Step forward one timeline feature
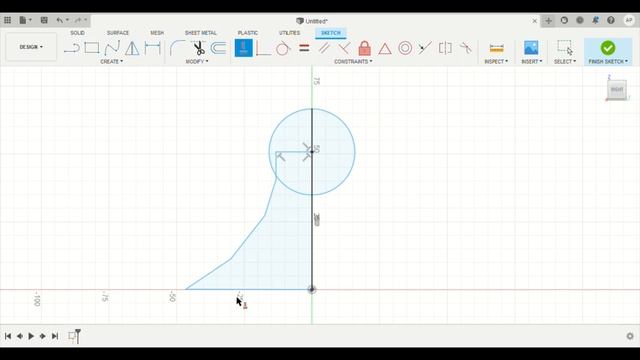Image resolution: width=640 pixels, height=360 pixels. pyautogui.click(x=43, y=336)
